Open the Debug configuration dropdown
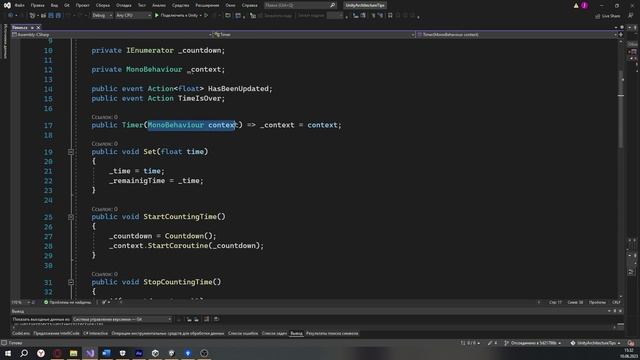The image size is (640, 360). click(102, 16)
